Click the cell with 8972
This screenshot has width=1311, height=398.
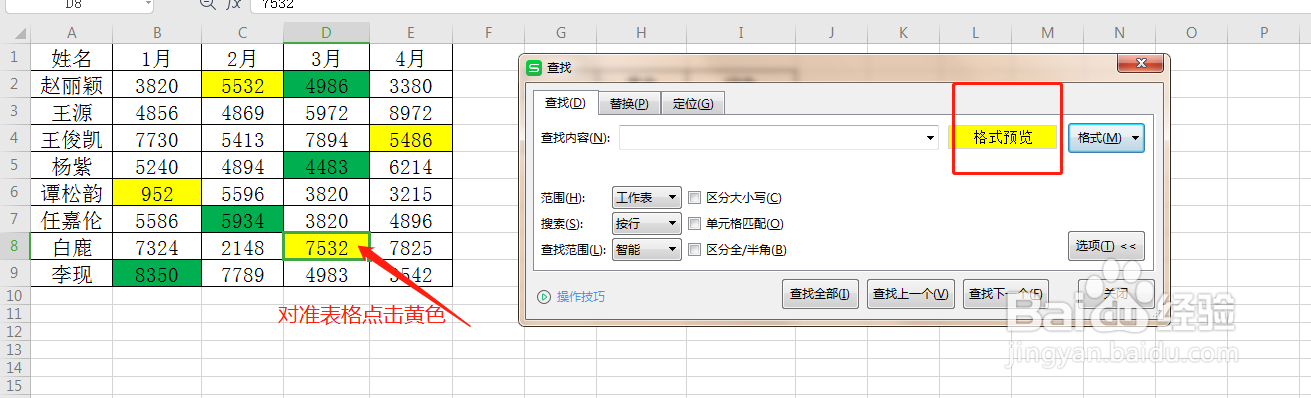[411, 112]
